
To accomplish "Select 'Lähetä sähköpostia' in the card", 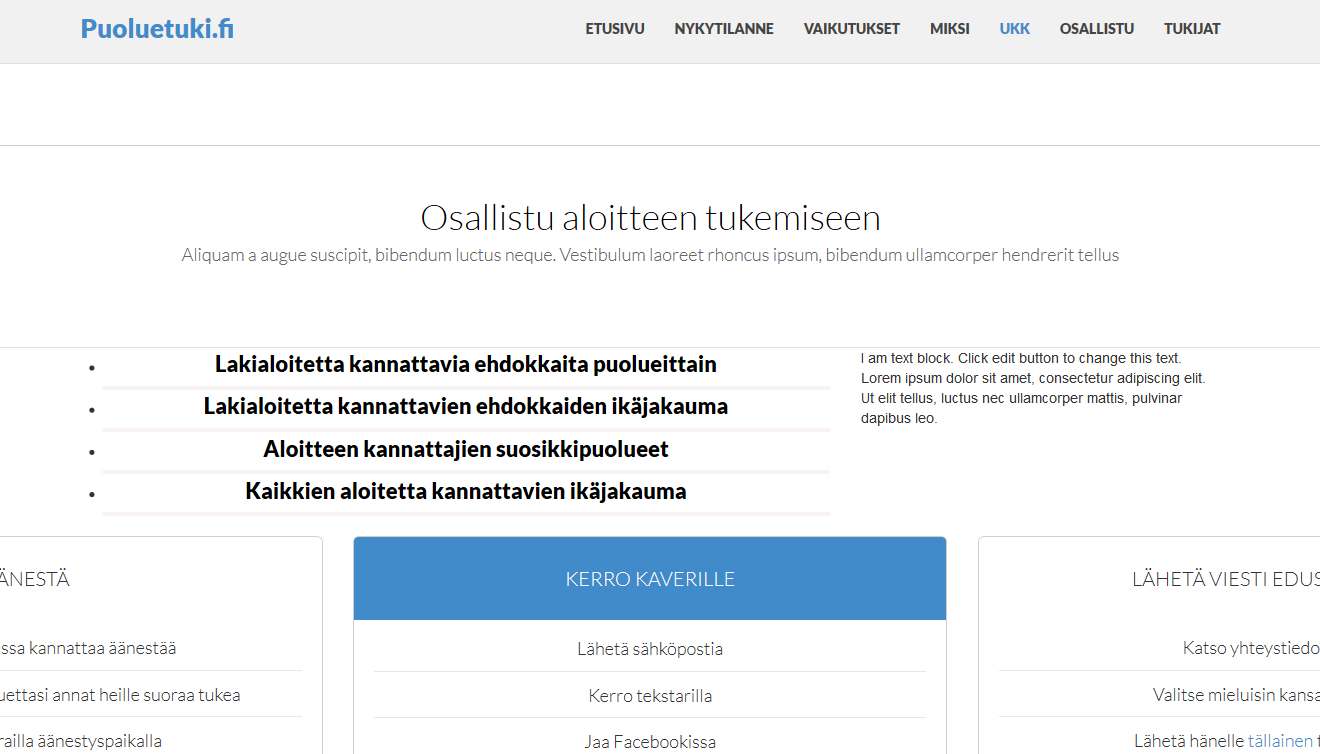I will [649, 649].
